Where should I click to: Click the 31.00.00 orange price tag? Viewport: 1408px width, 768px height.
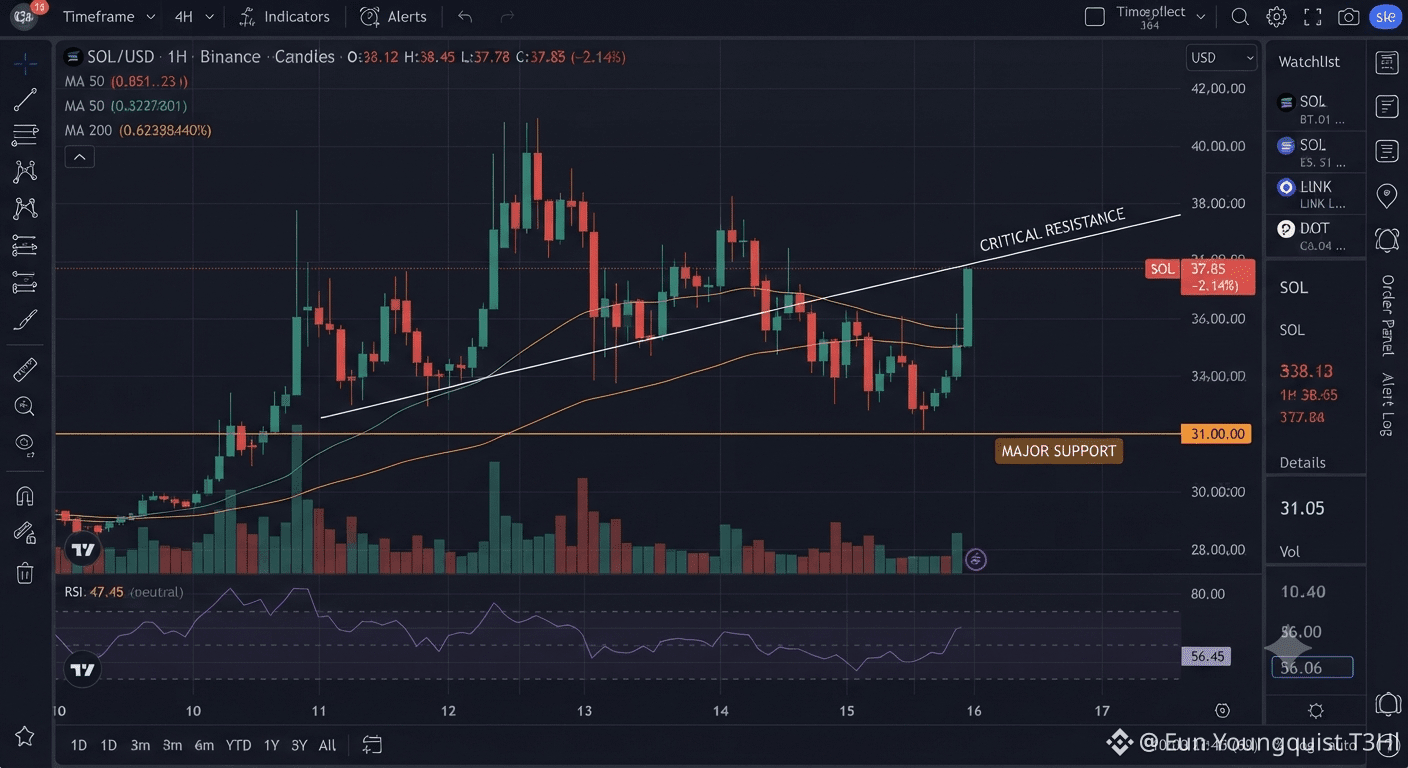point(1216,434)
